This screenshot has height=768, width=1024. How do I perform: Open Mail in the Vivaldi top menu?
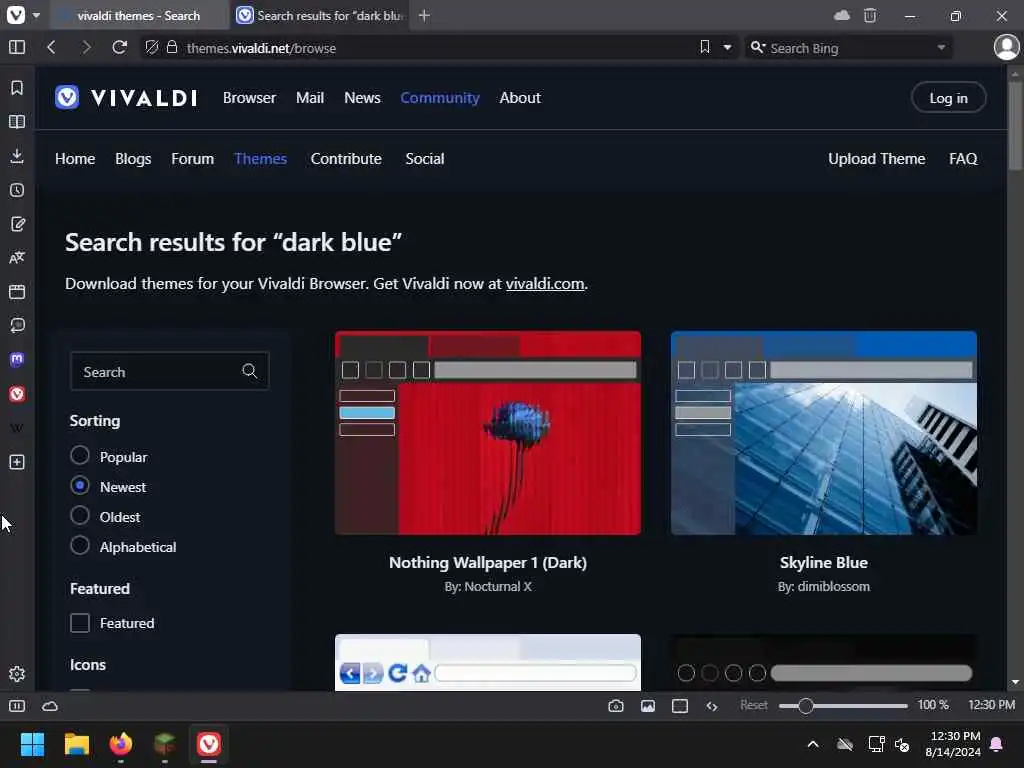(x=310, y=98)
